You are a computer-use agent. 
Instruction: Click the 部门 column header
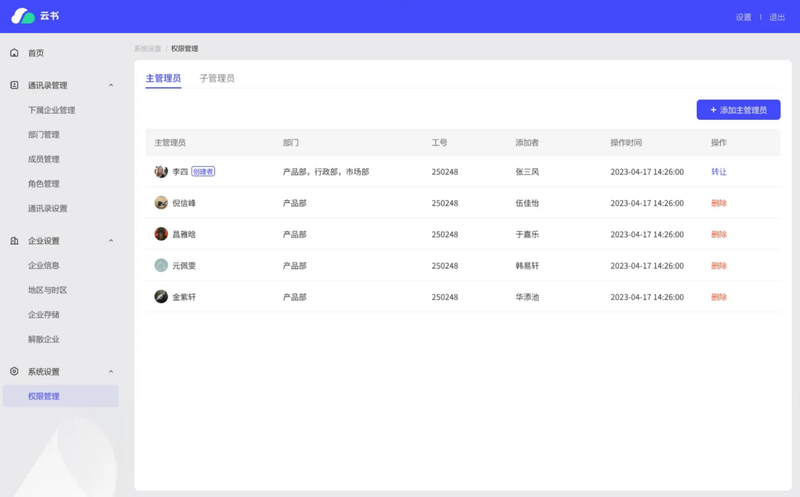tap(291, 143)
